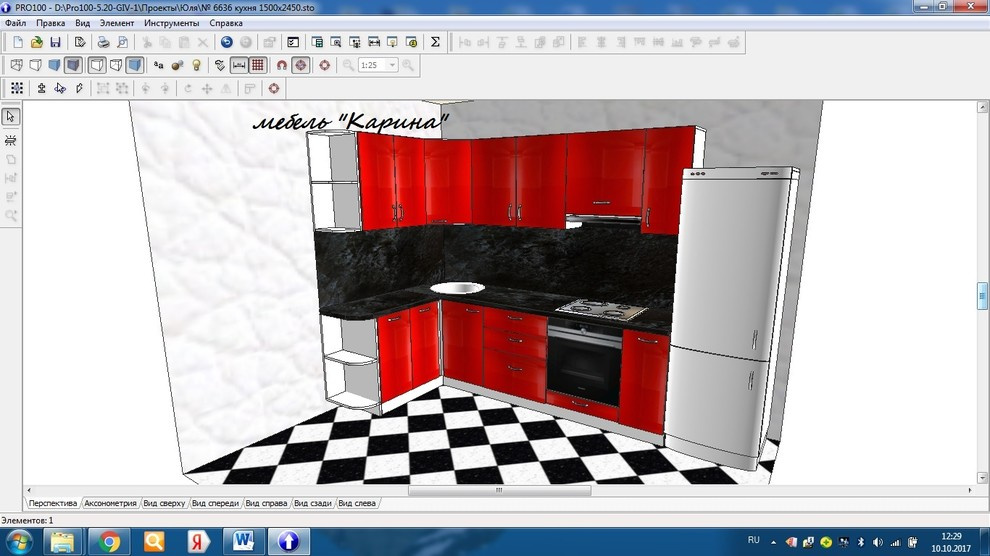The image size is (990, 556).
Task: Toggle the red grid display button
Action: pyautogui.click(x=258, y=65)
